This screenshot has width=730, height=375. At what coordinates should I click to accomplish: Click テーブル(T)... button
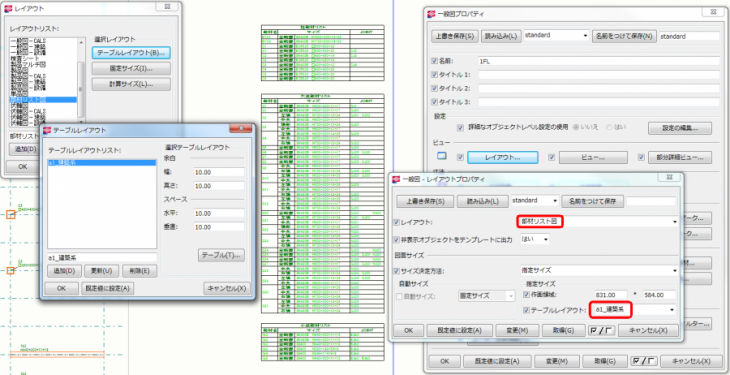point(221,255)
